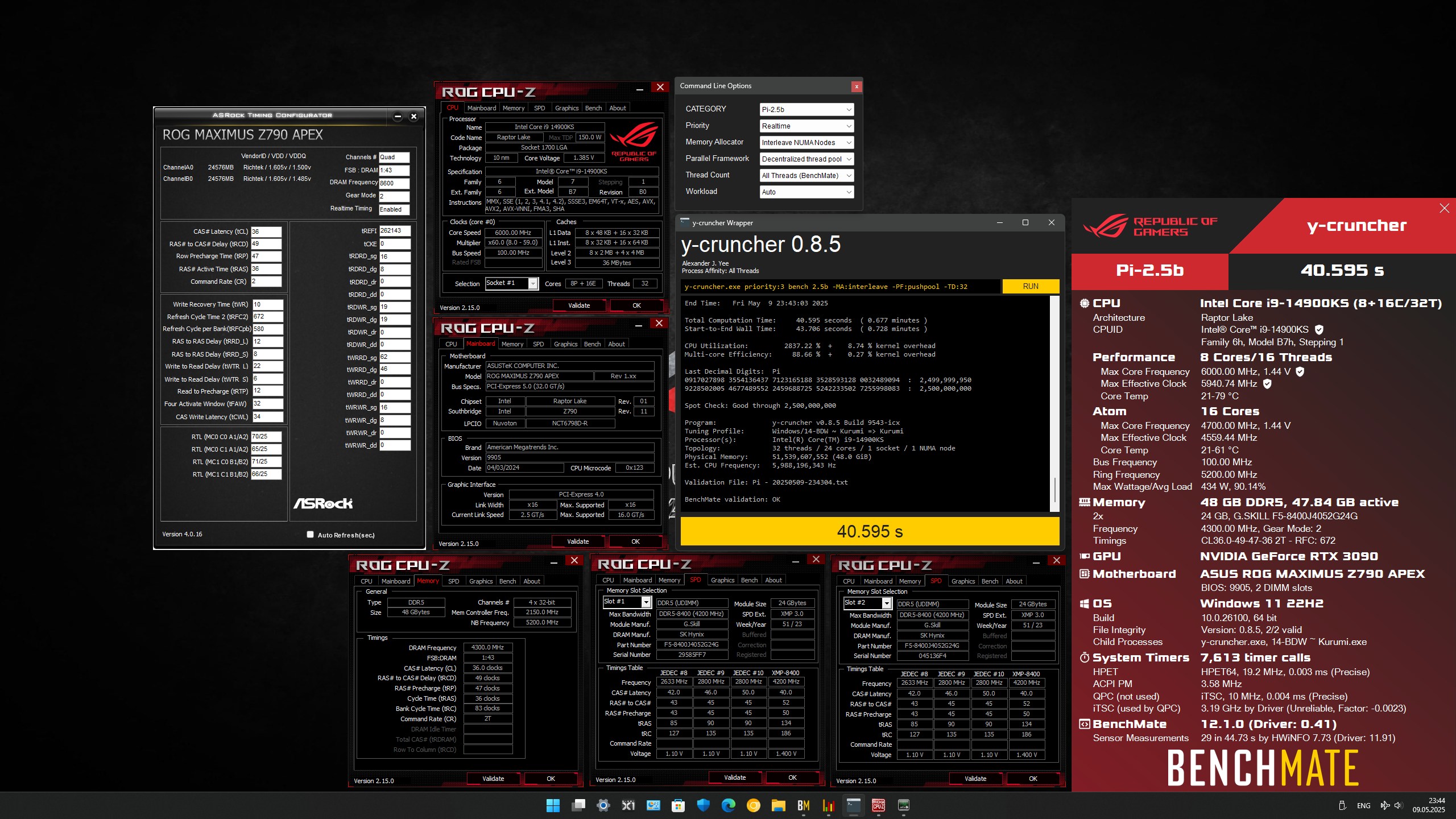Click the yellow 40.595 s result bar

870,531
